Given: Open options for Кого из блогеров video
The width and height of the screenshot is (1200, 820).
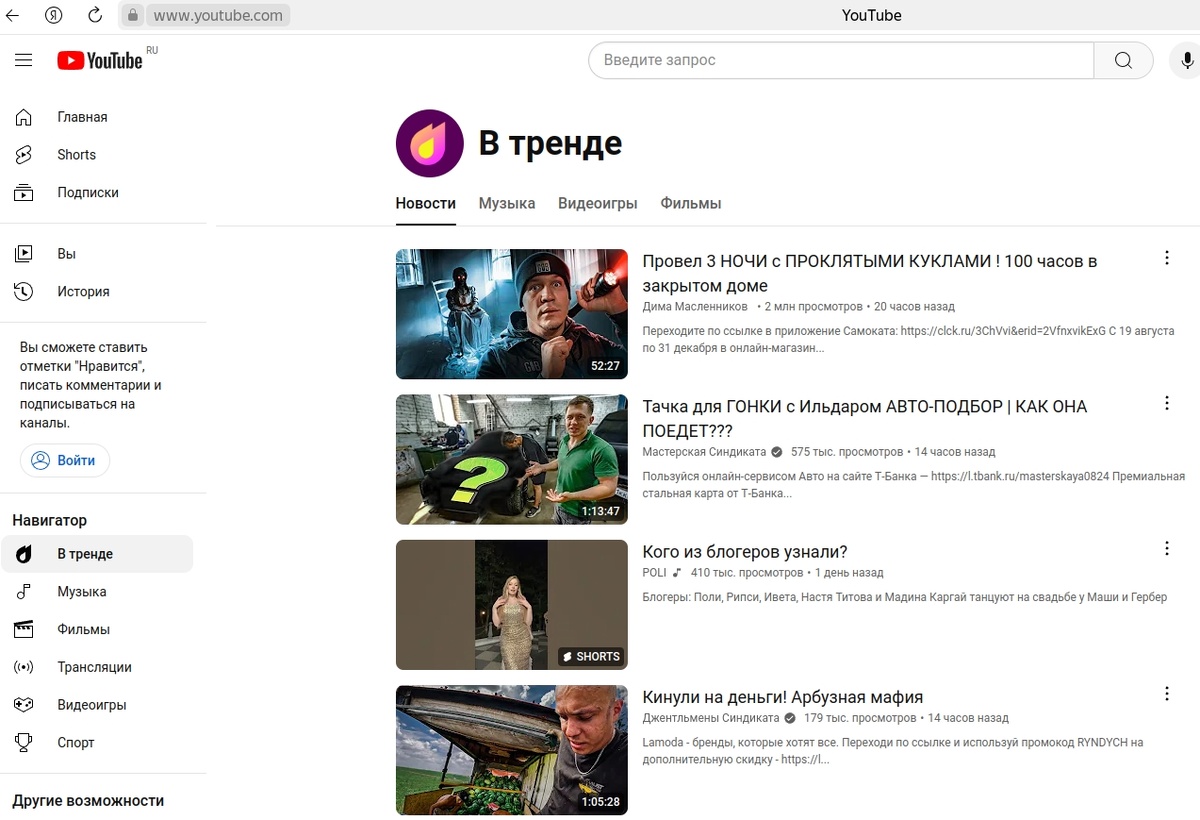Looking at the screenshot, I should (x=1166, y=549).
